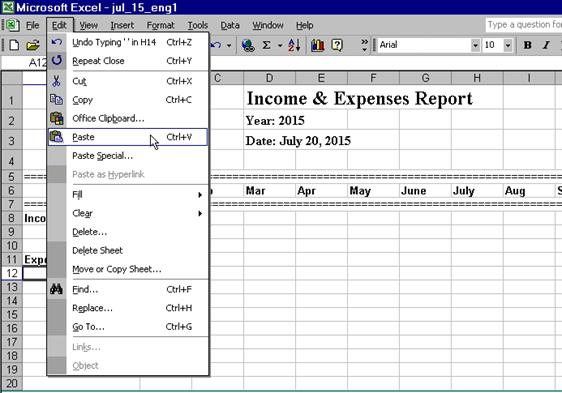Click the font size 10 field
Image resolution: width=562 pixels, height=393 pixels.
click(x=492, y=45)
